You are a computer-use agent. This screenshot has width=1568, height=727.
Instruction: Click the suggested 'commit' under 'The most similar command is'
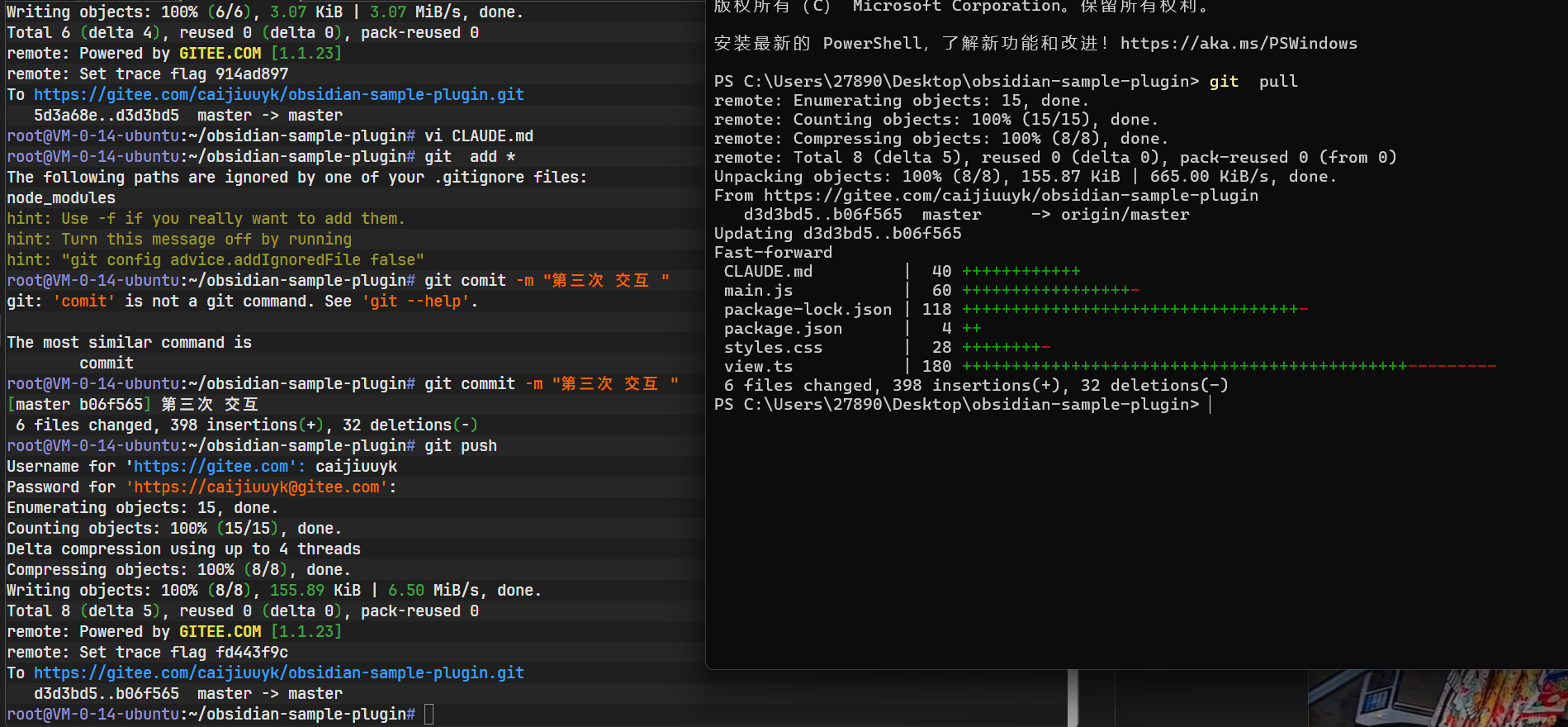pyautogui.click(x=107, y=363)
